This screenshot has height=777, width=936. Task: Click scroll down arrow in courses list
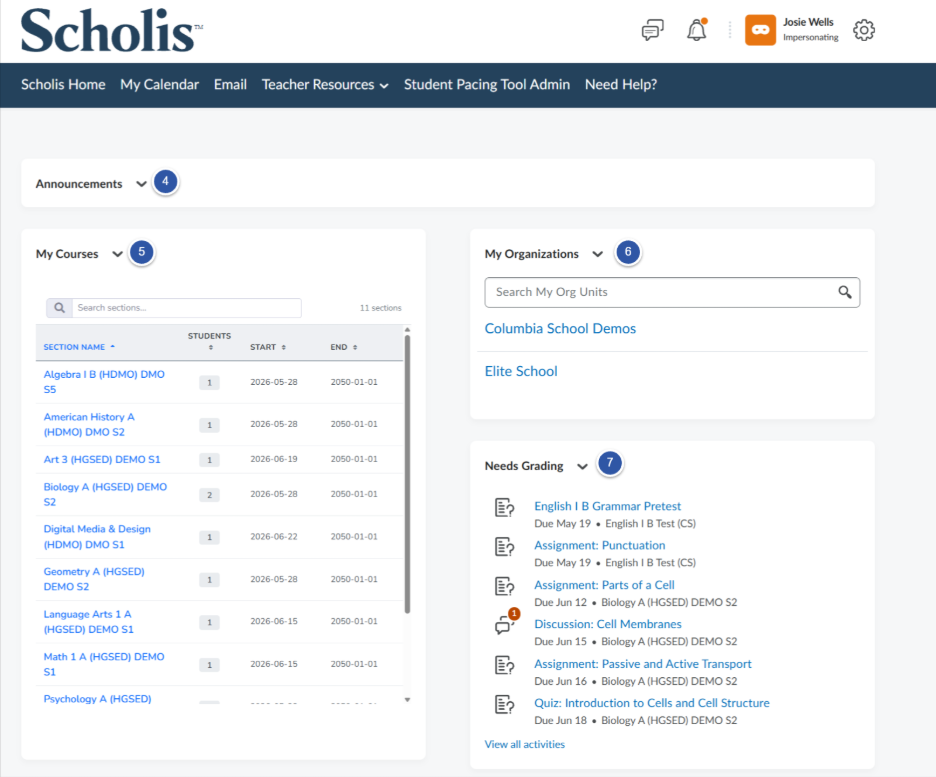[x=407, y=700]
